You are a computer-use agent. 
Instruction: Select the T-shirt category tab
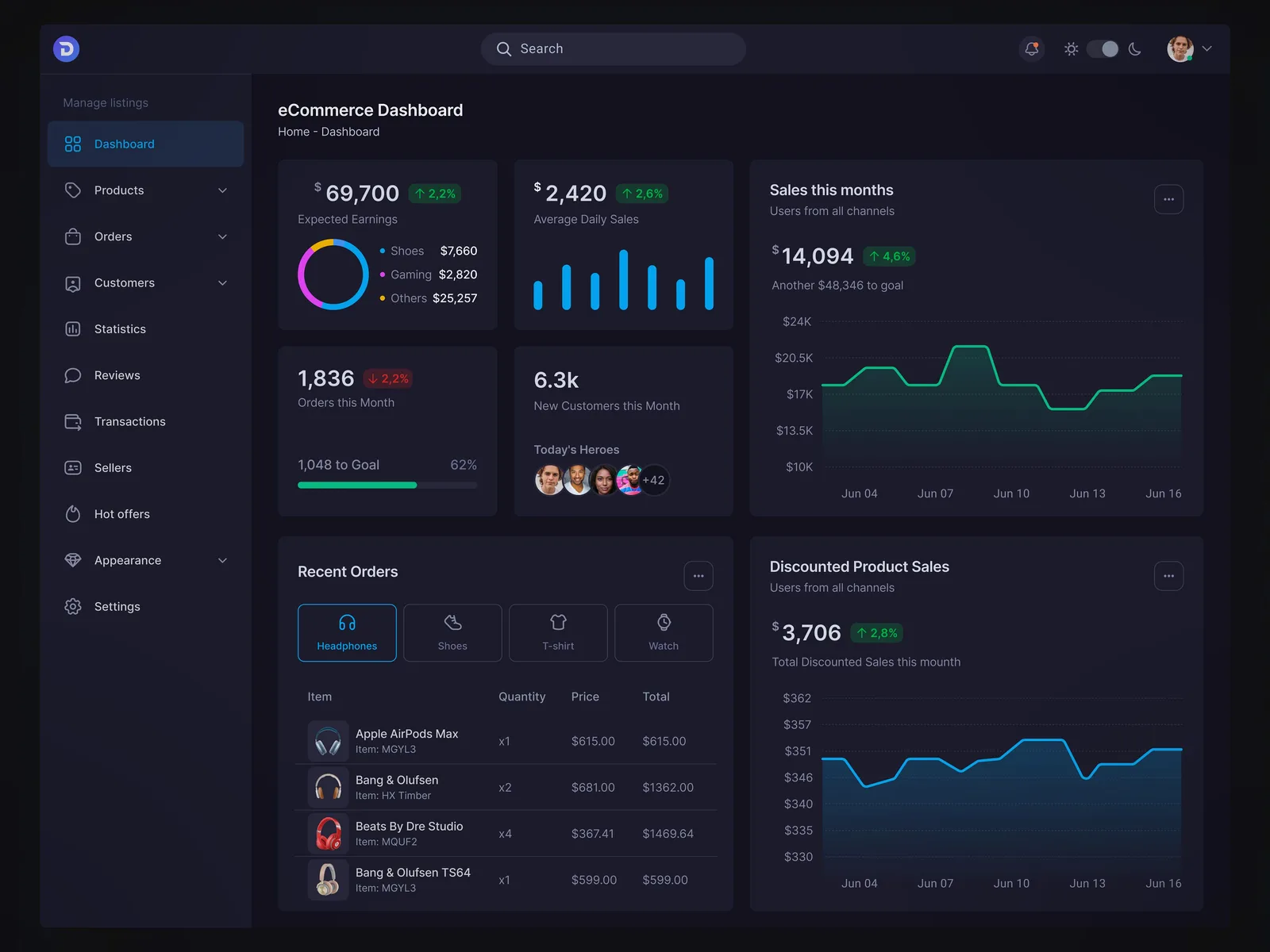pos(558,633)
